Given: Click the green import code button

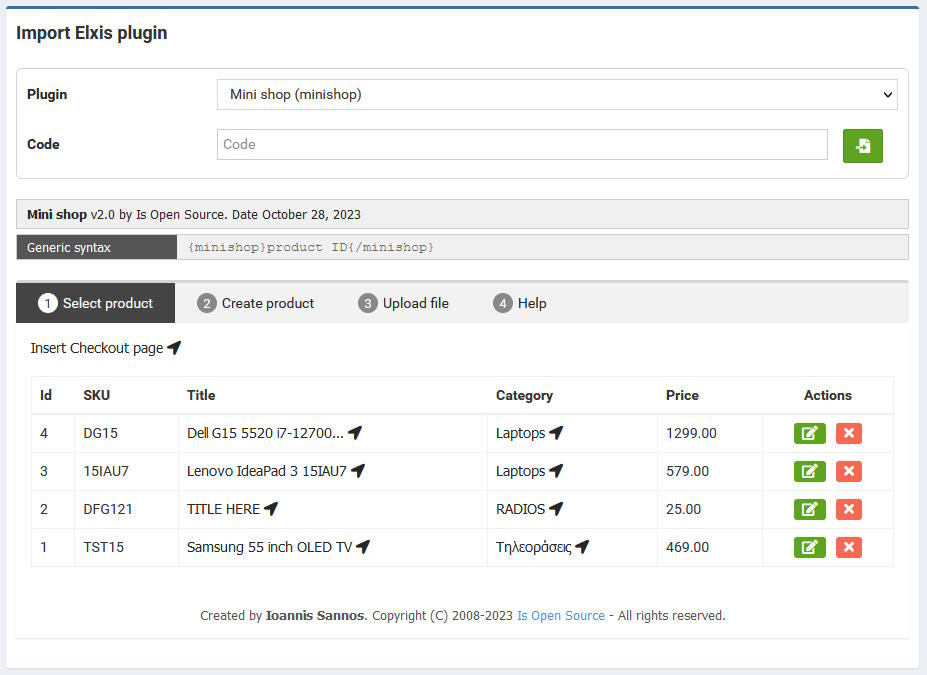Looking at the screenshot, I should pyautogui.click(x=863, y=145).
